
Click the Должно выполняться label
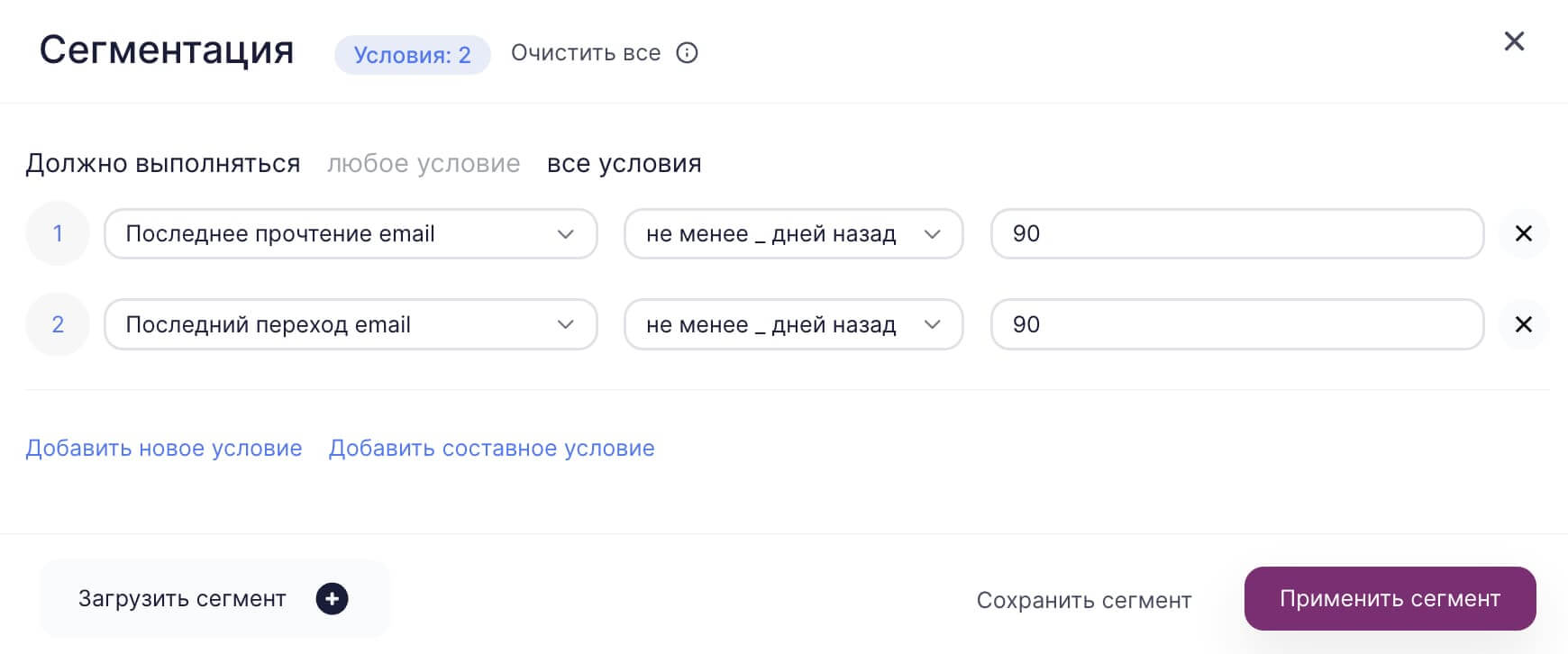(x=163, y=163)
